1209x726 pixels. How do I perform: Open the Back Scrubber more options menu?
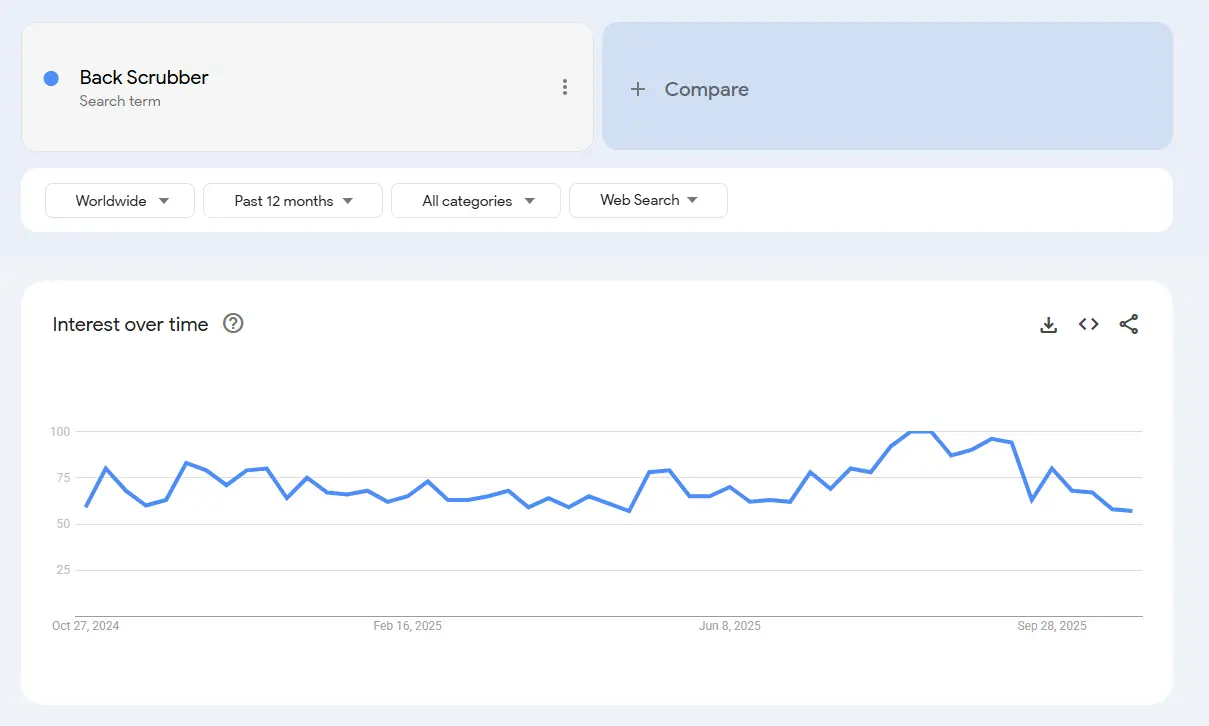pos(565,87)
